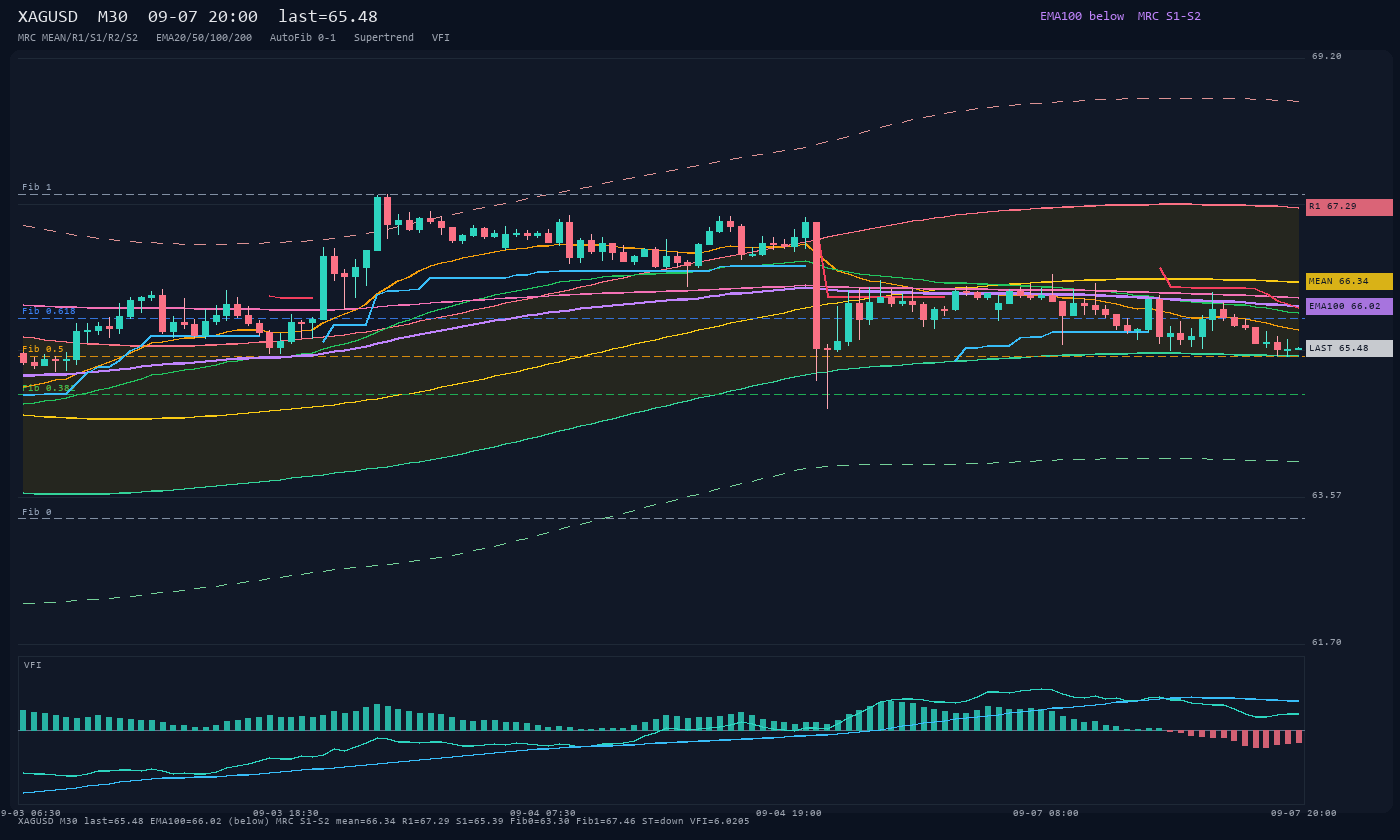This screenshot has width=1400, height=840.
Task: Click the VFI label inside indicator panel
Action: coord(33,665)
